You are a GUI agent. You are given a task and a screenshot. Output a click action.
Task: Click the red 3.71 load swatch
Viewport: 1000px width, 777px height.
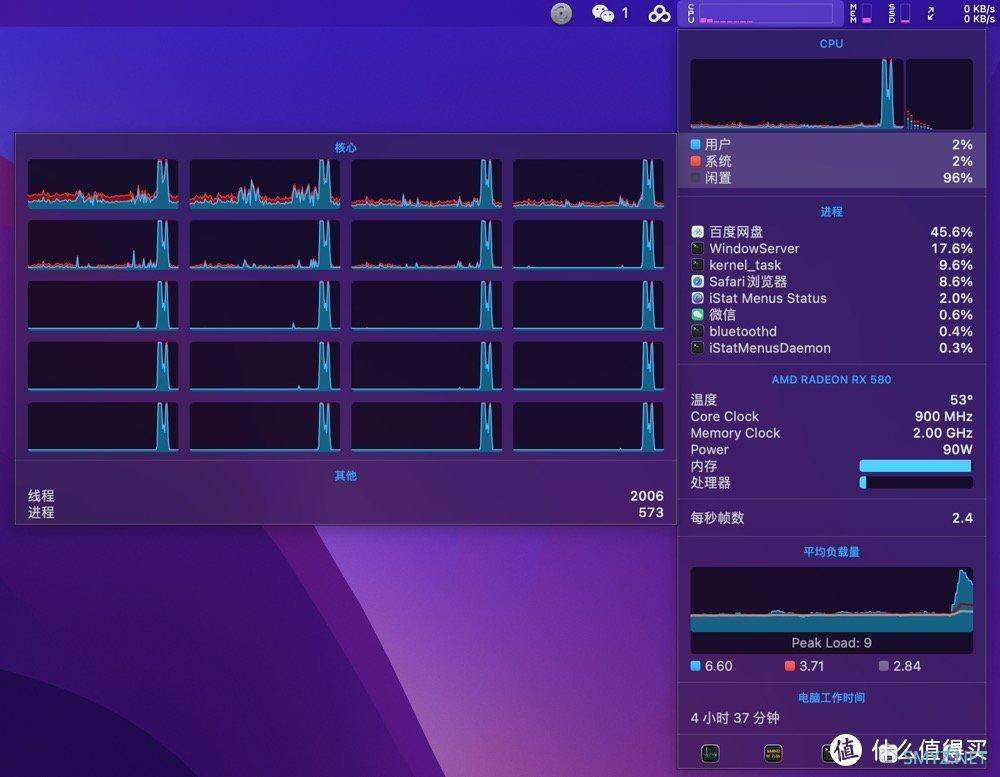pyautogui.click(x=790, y=666)
